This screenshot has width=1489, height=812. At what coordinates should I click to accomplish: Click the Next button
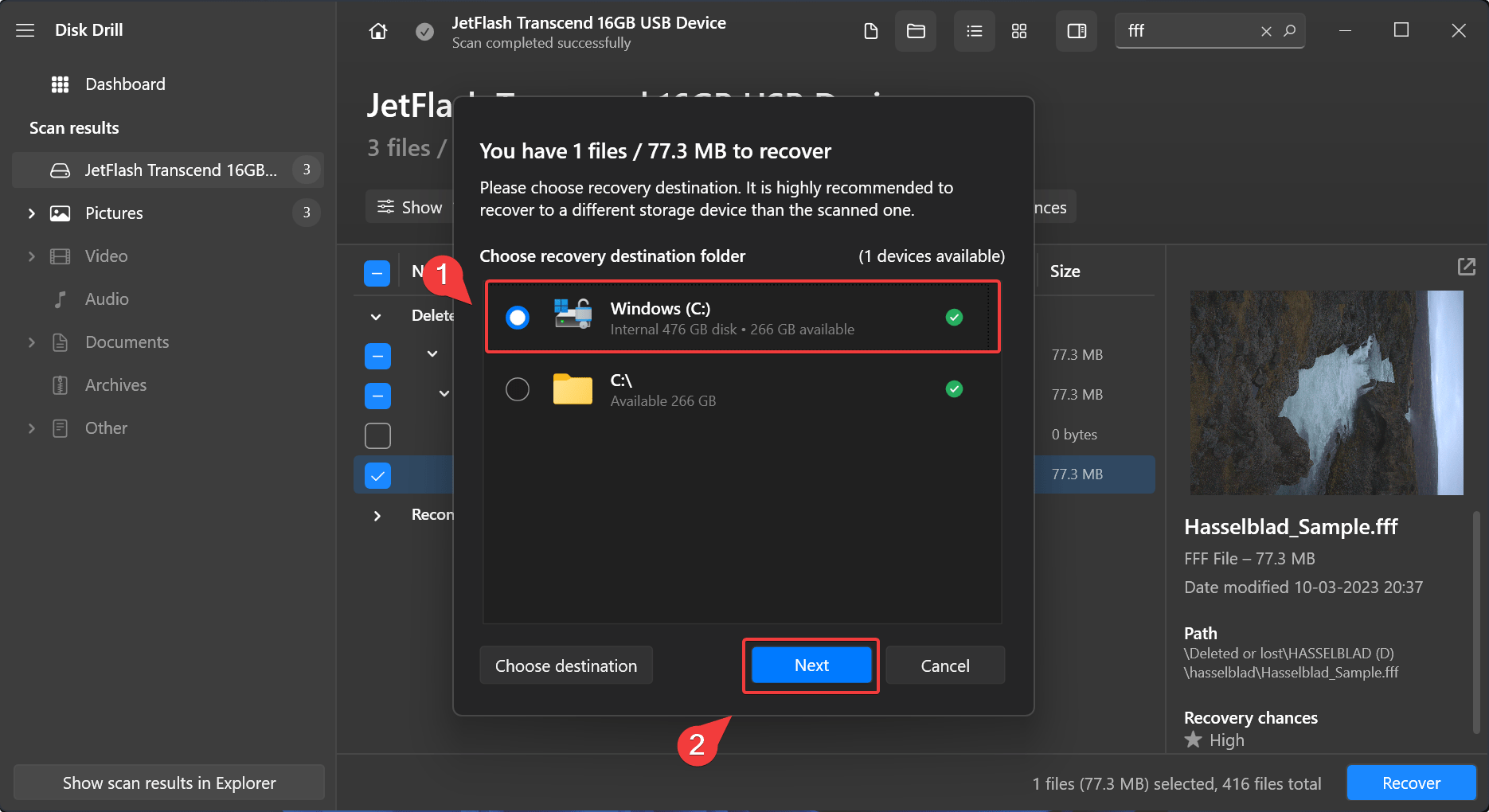[x=811, y=666]
